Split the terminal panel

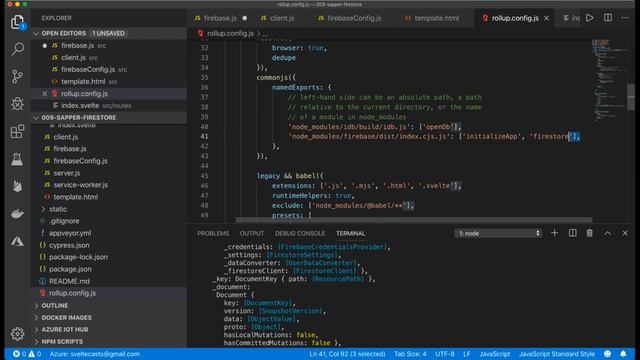coord(572,233)
